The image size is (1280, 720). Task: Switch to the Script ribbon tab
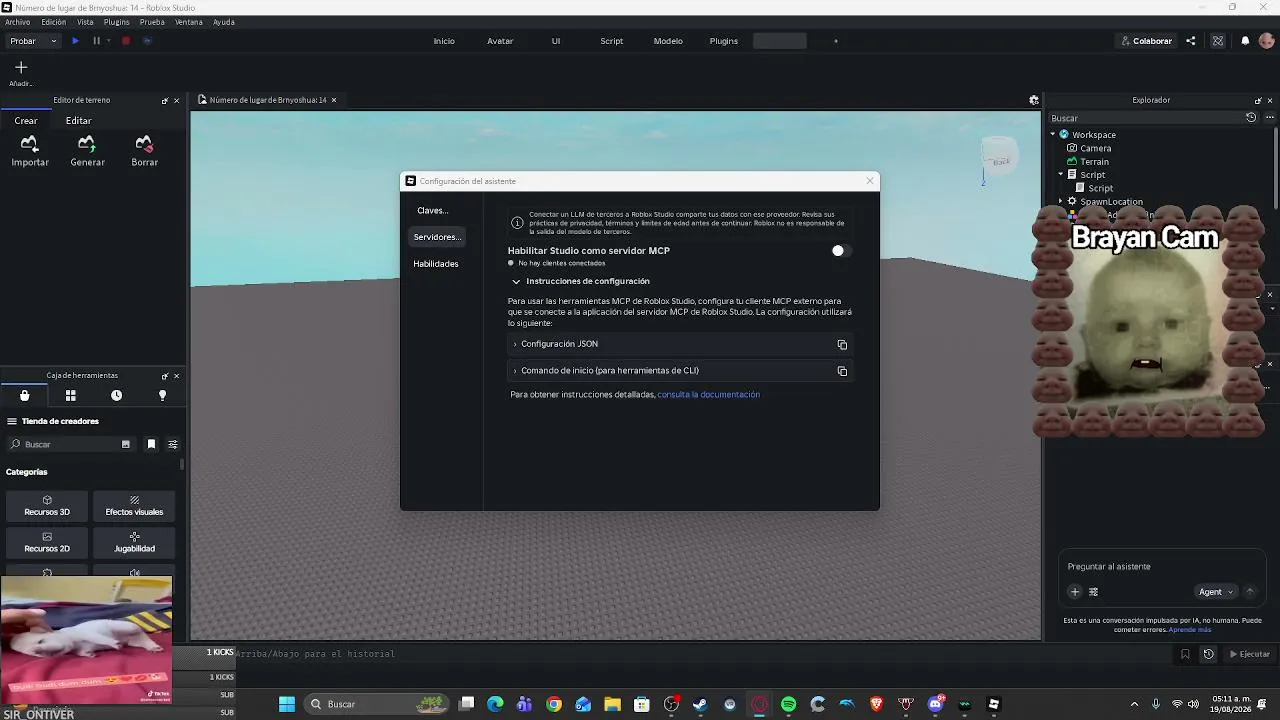point(611,41)
